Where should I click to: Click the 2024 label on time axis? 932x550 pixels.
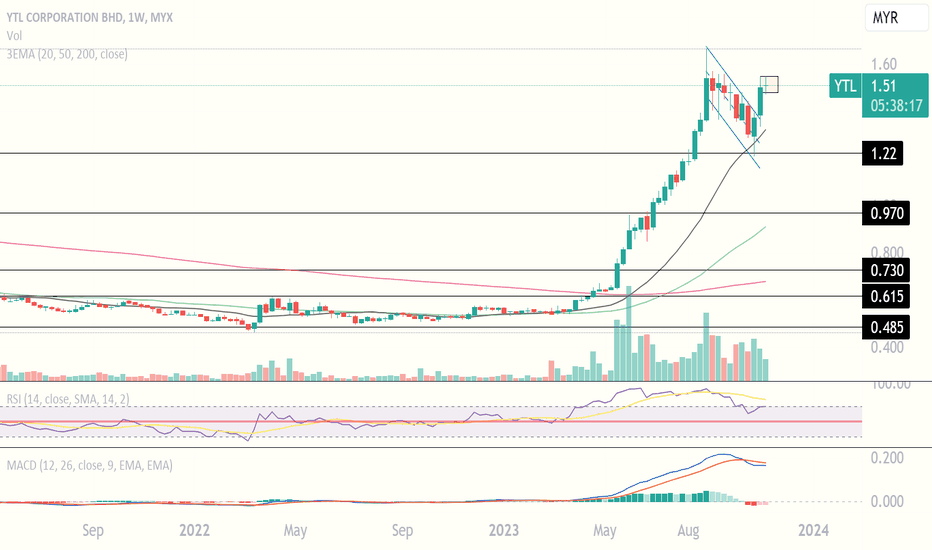point(813,530)
